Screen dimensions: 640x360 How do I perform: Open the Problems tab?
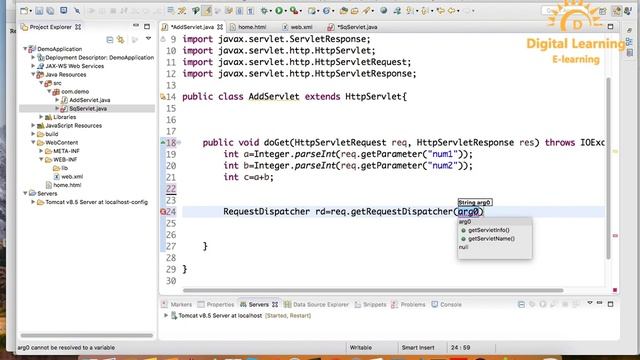pos(409,304)
